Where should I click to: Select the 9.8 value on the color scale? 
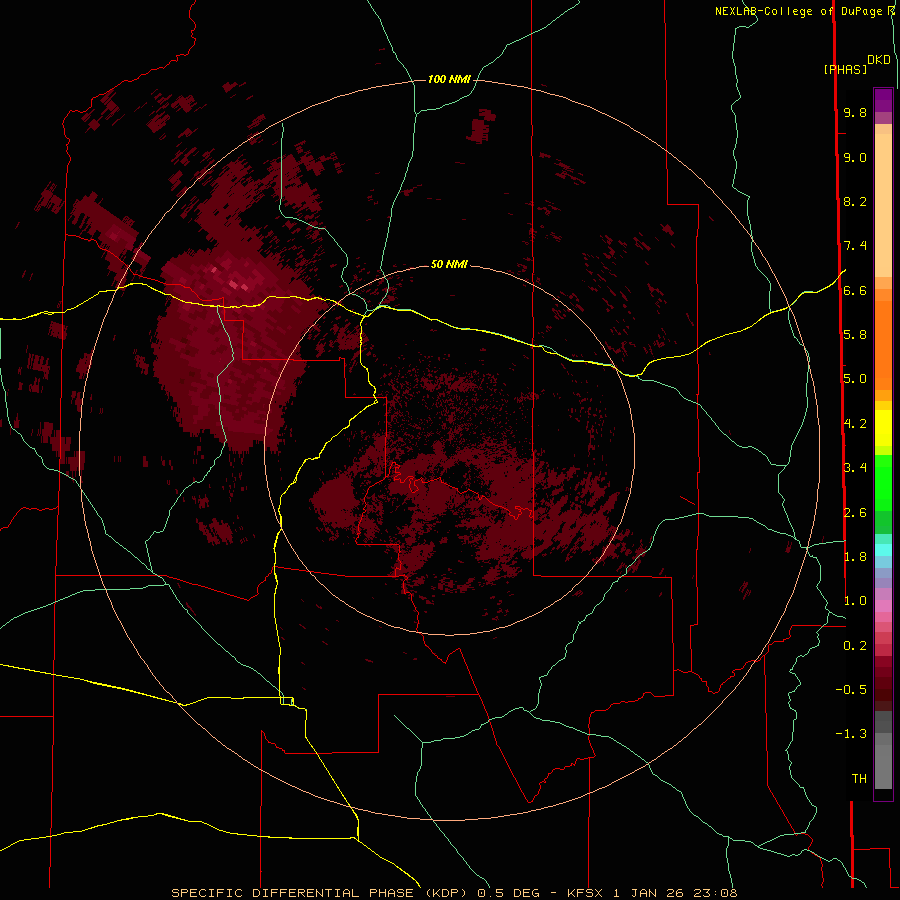[855, 112]
